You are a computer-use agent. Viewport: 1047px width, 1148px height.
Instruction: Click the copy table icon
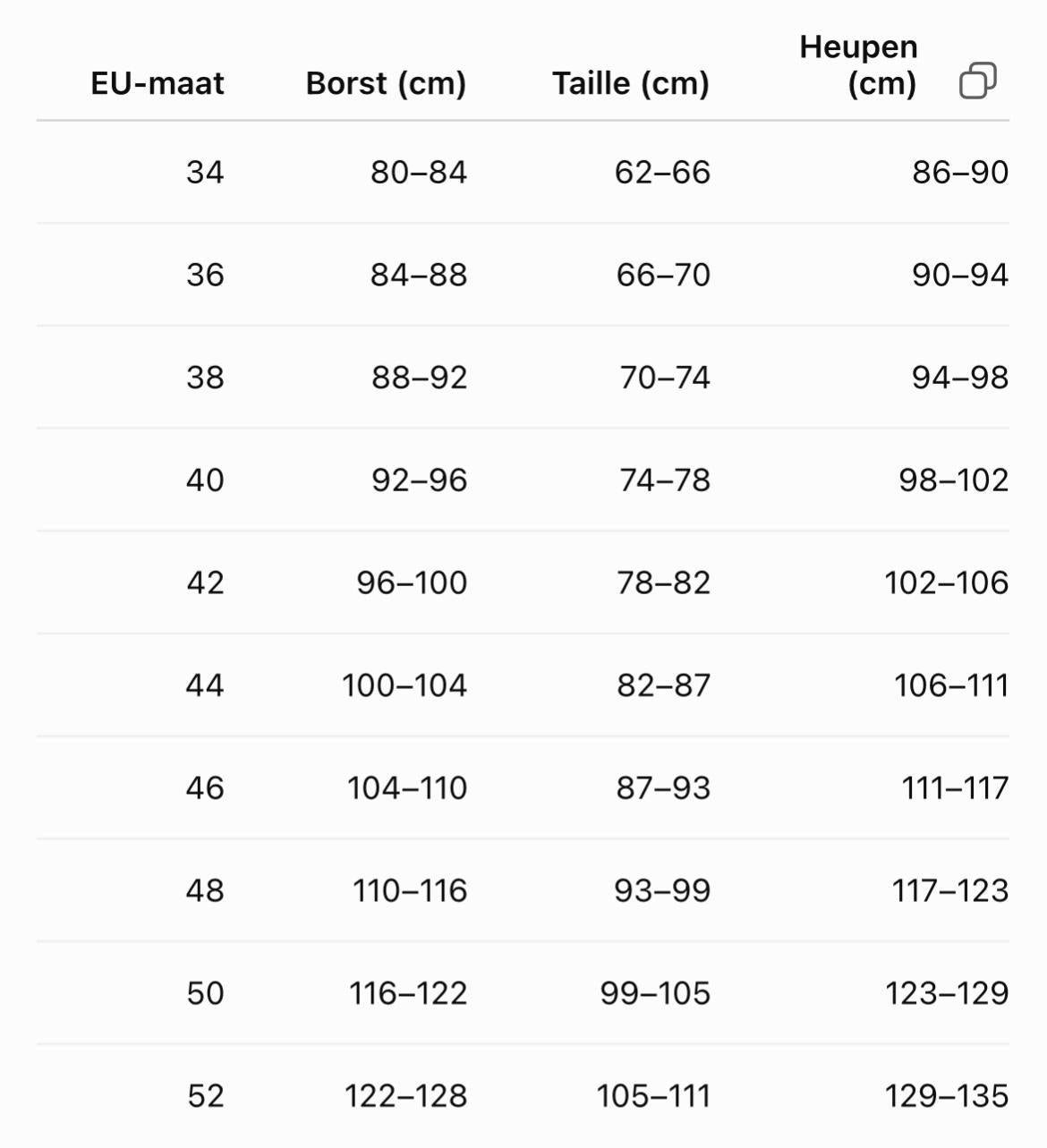(977, 81)
